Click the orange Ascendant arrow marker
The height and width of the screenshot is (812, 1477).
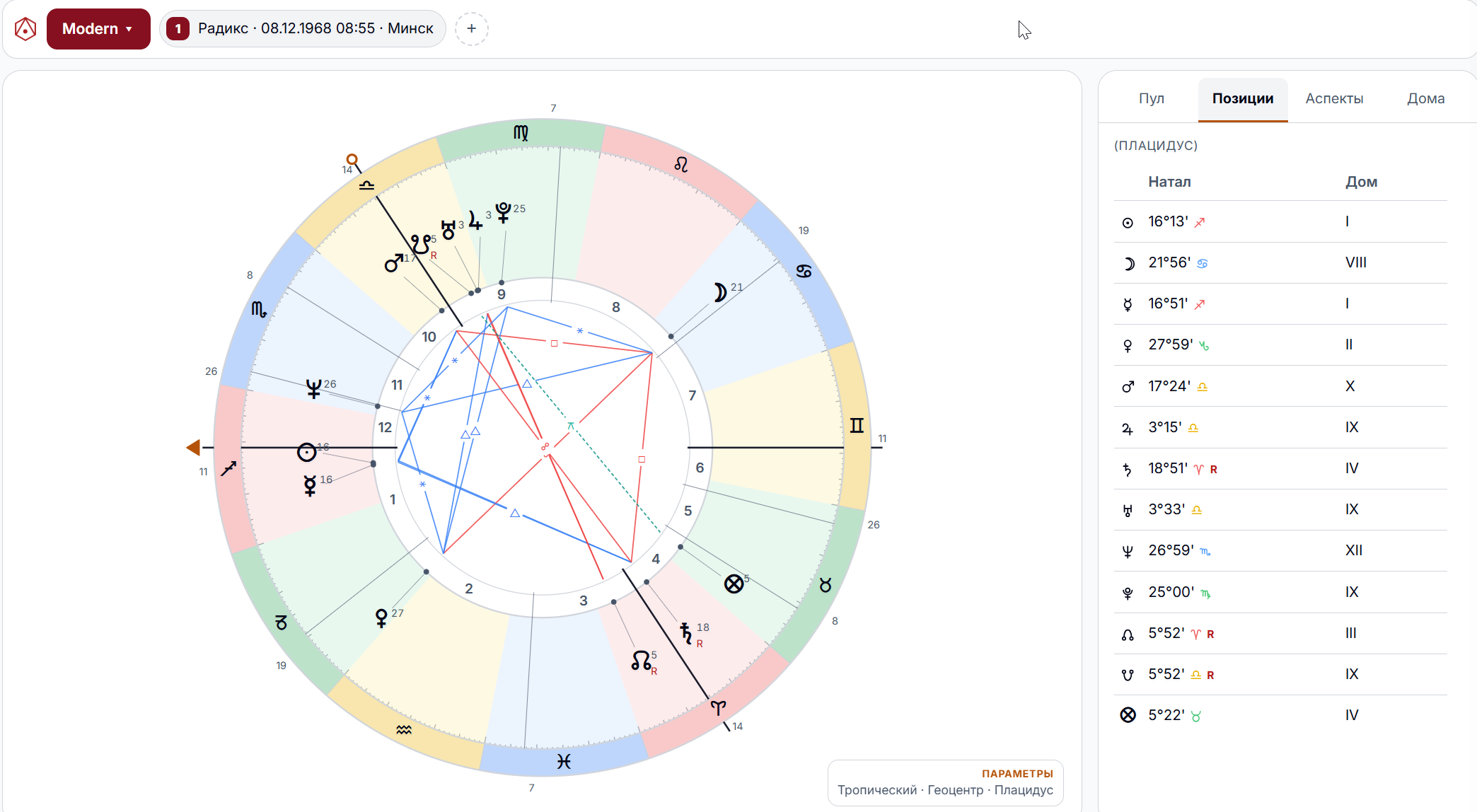pyautogui.click(x=193, y=447)
